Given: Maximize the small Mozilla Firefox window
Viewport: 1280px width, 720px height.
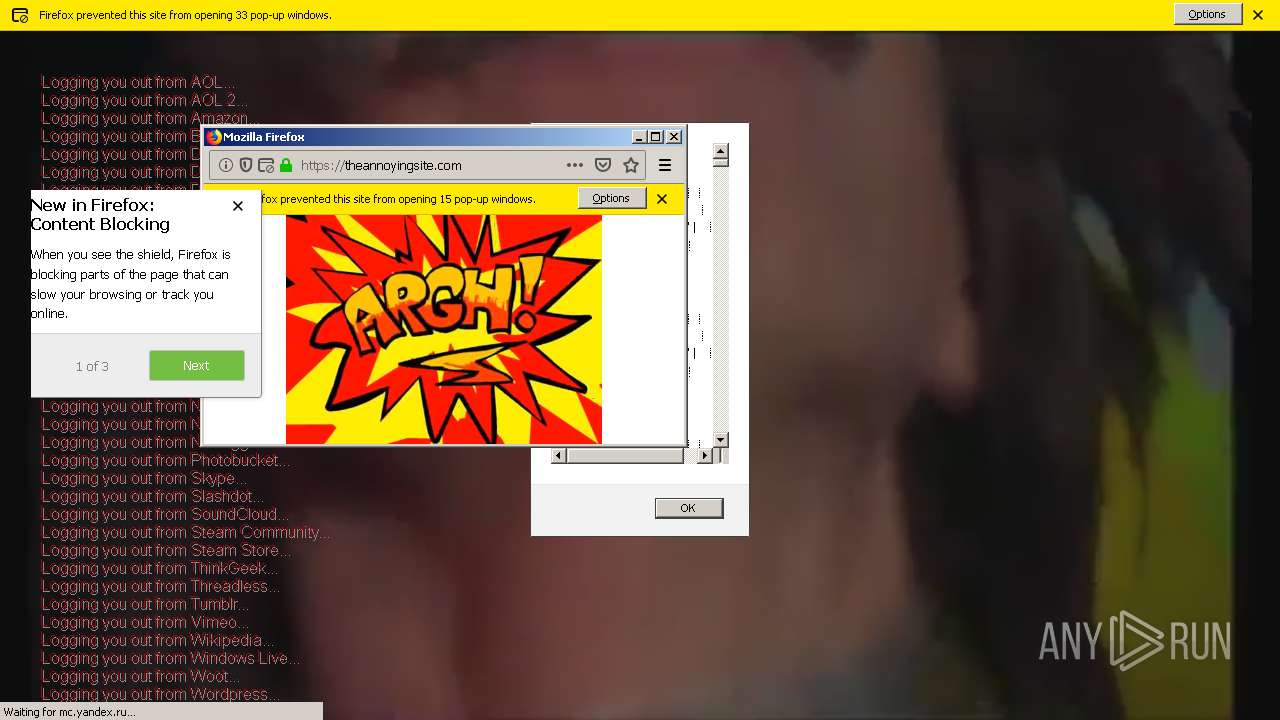Looking at the screenshot, I should click(x=656, y=137).
